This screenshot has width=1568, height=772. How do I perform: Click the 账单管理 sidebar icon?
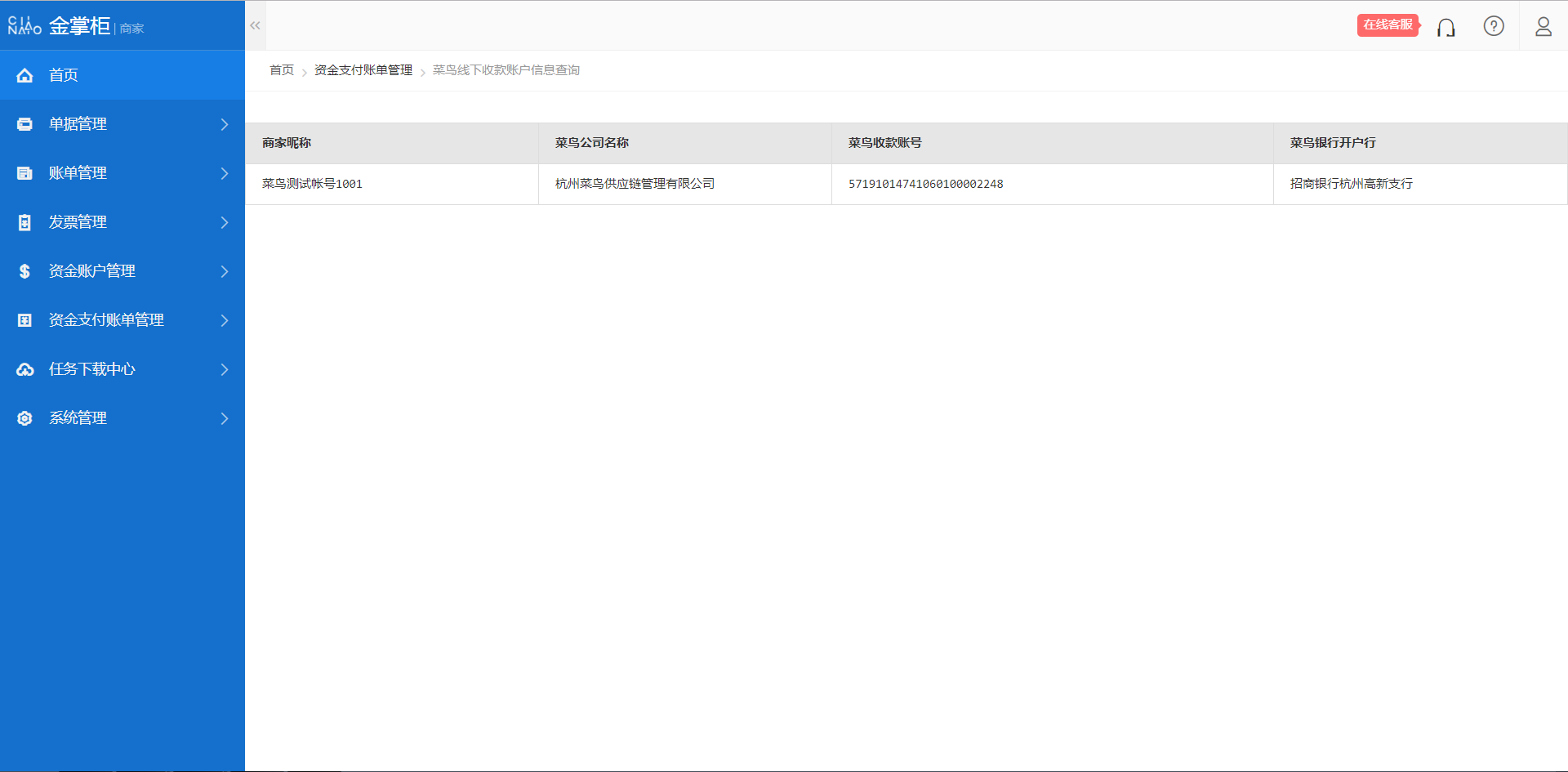coord(24,173)
